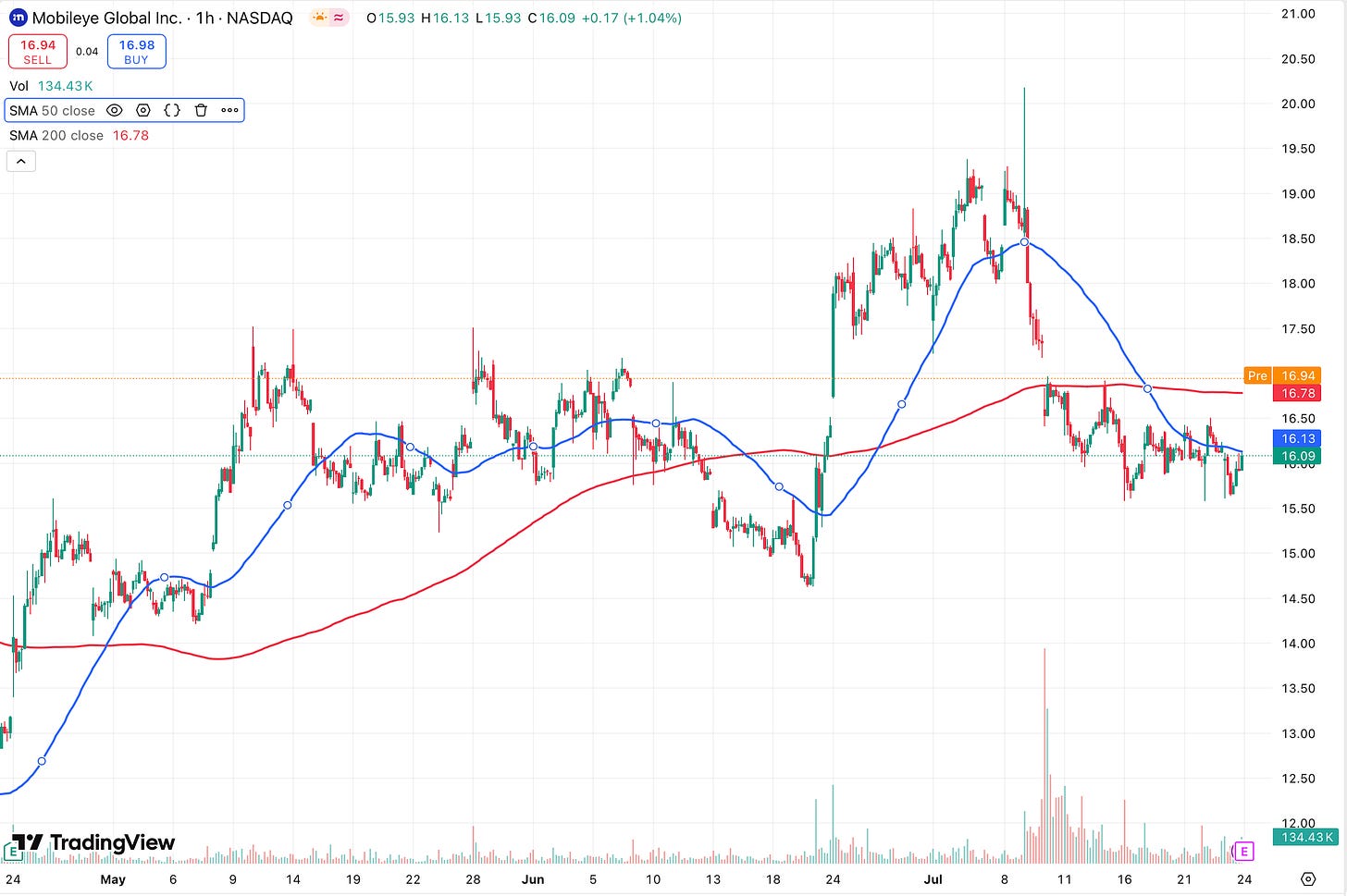
Task: Click the May label on time axis
Action: pyautogui.click(x=113, y=879)
